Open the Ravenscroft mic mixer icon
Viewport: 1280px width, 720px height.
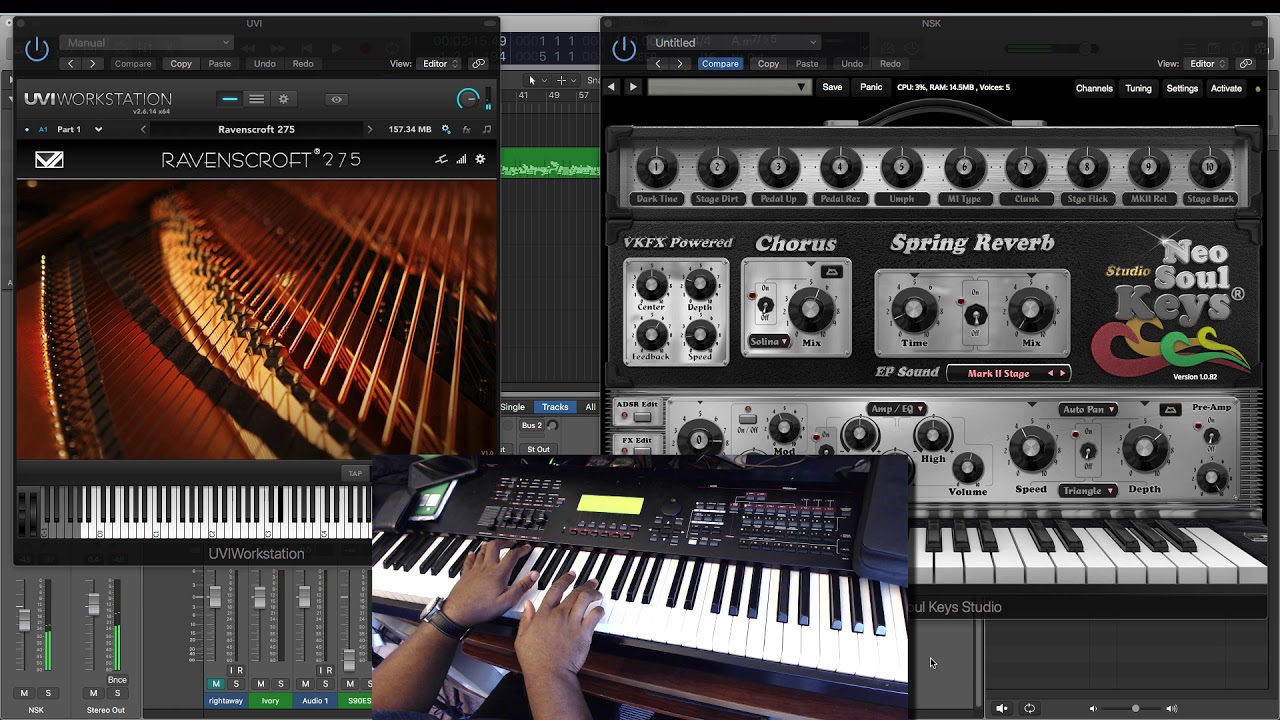[x=441, y=159]
